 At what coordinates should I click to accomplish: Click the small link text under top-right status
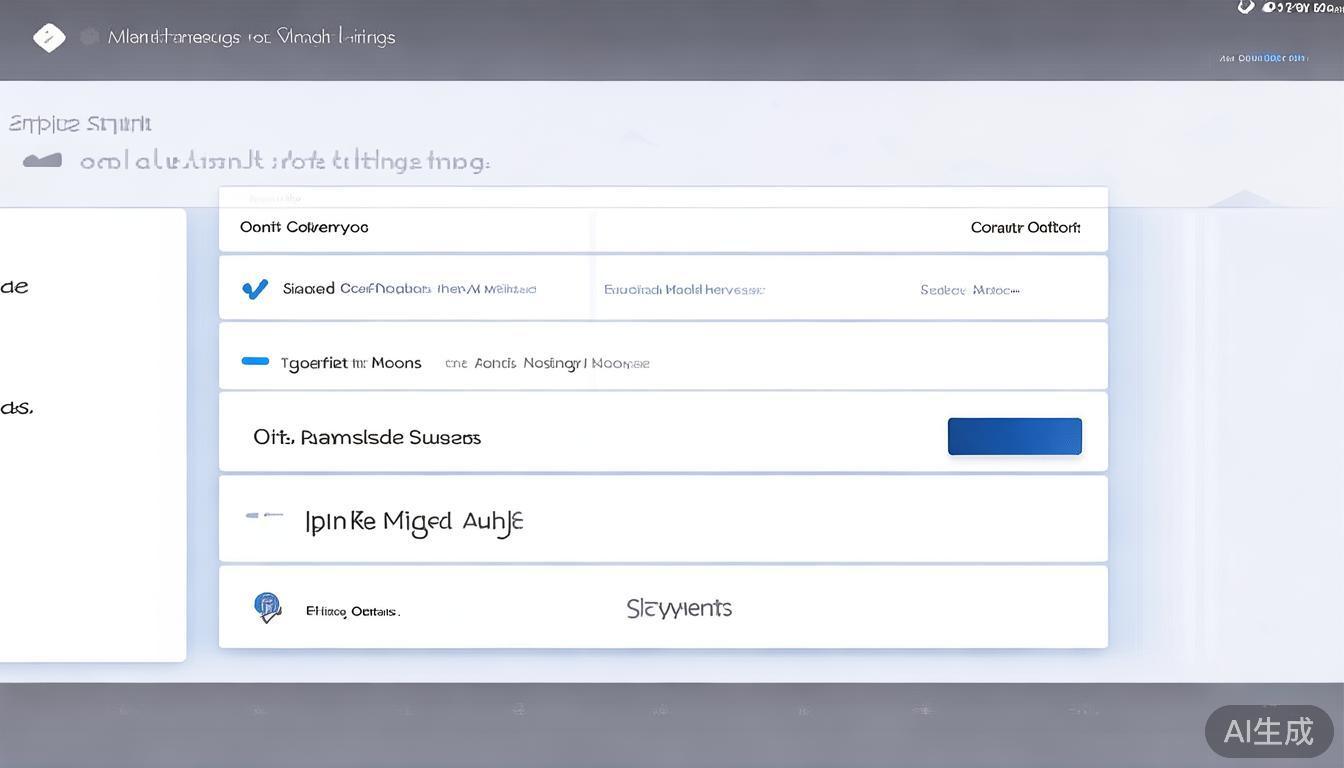coord(1263,58)
